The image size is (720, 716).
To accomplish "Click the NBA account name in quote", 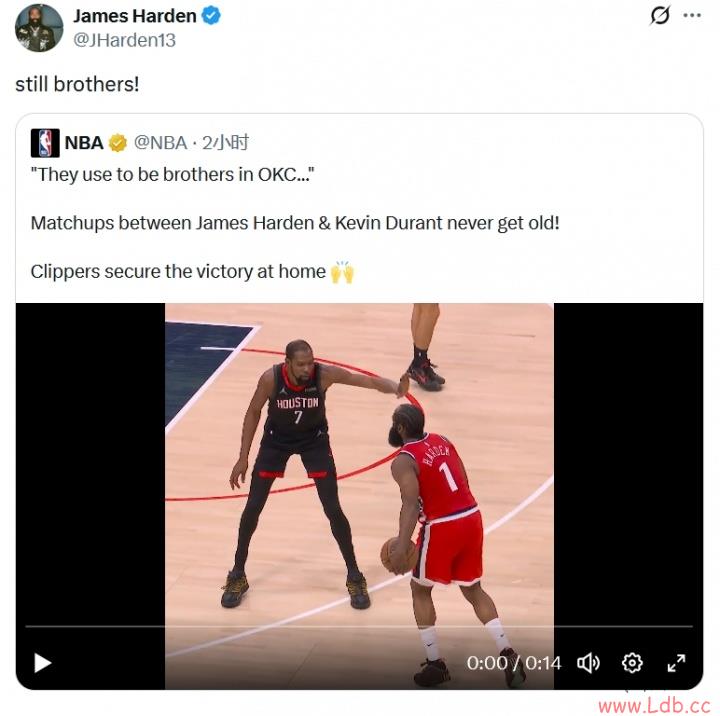I will pyautogui.click(x=84, y=143).
